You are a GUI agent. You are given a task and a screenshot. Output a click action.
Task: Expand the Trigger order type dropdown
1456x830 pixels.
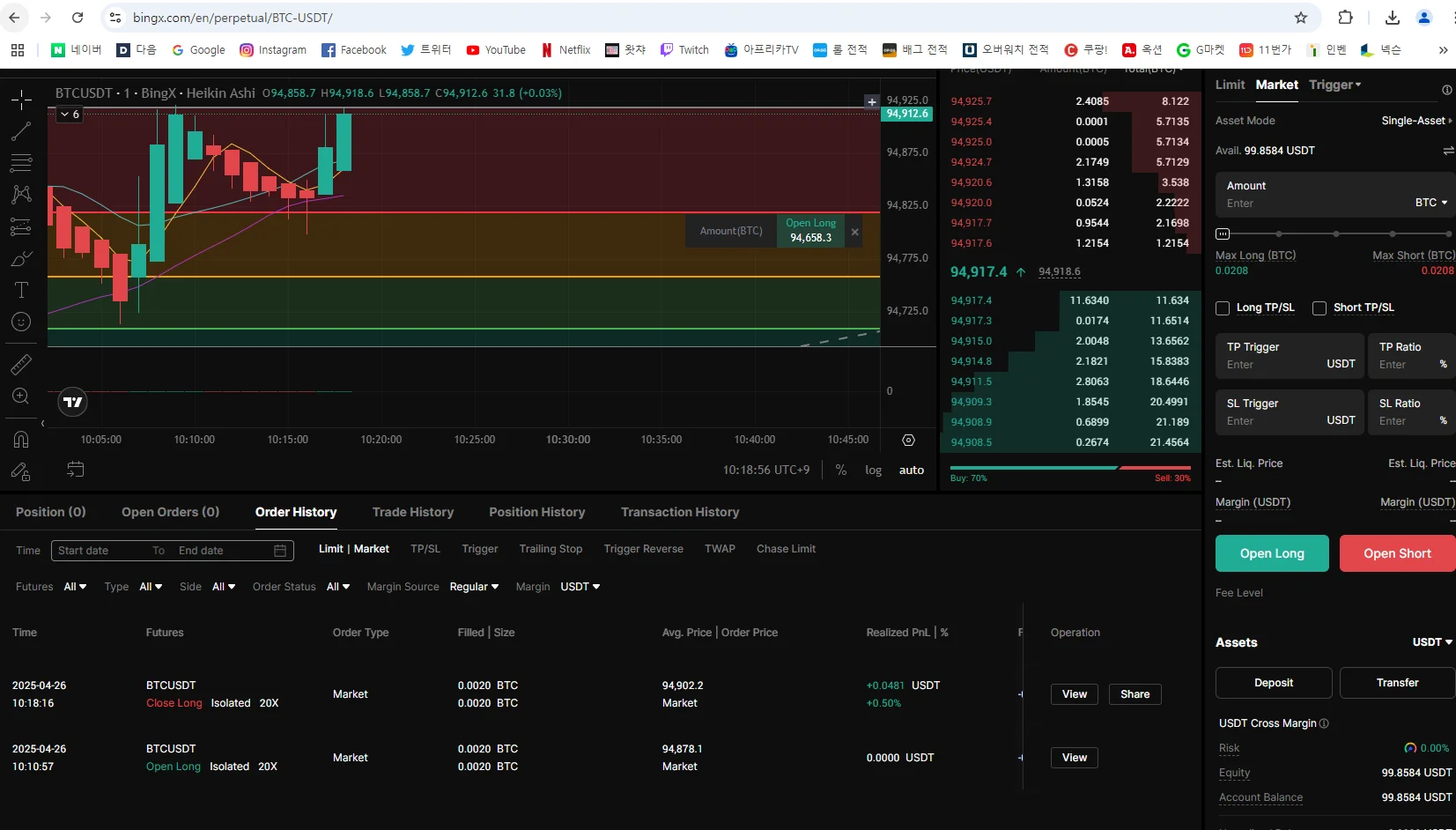(1334, 85)
